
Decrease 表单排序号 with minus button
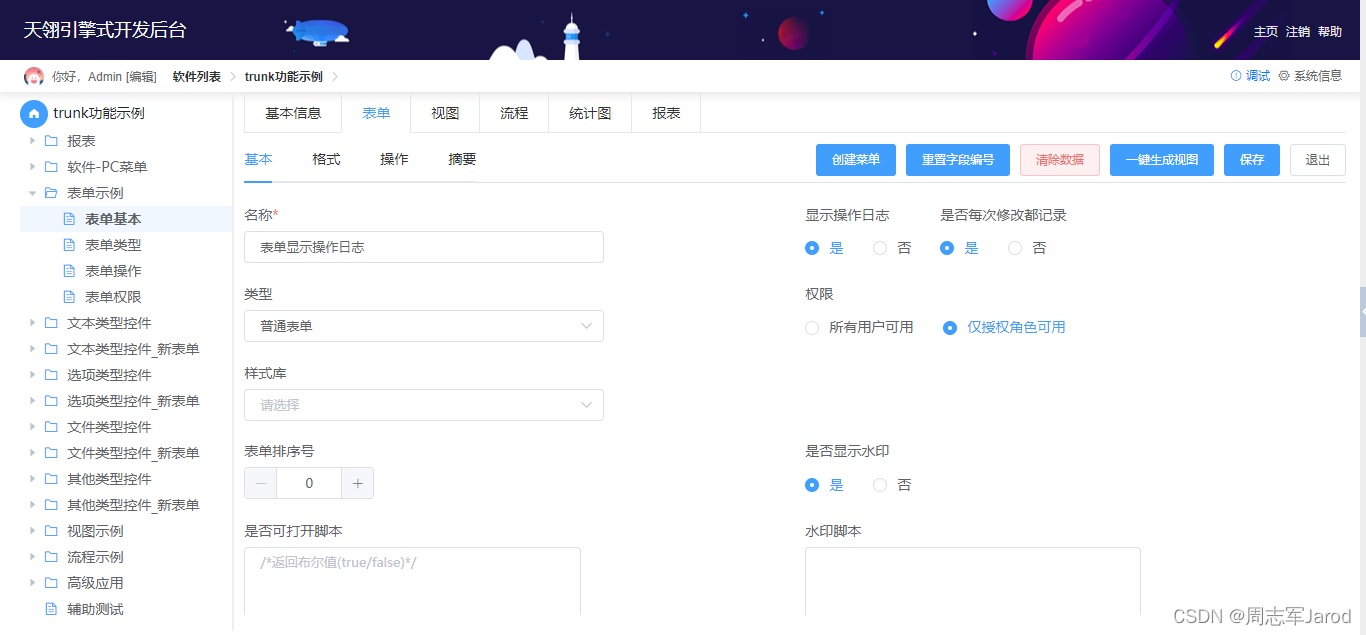pos(261,483)
